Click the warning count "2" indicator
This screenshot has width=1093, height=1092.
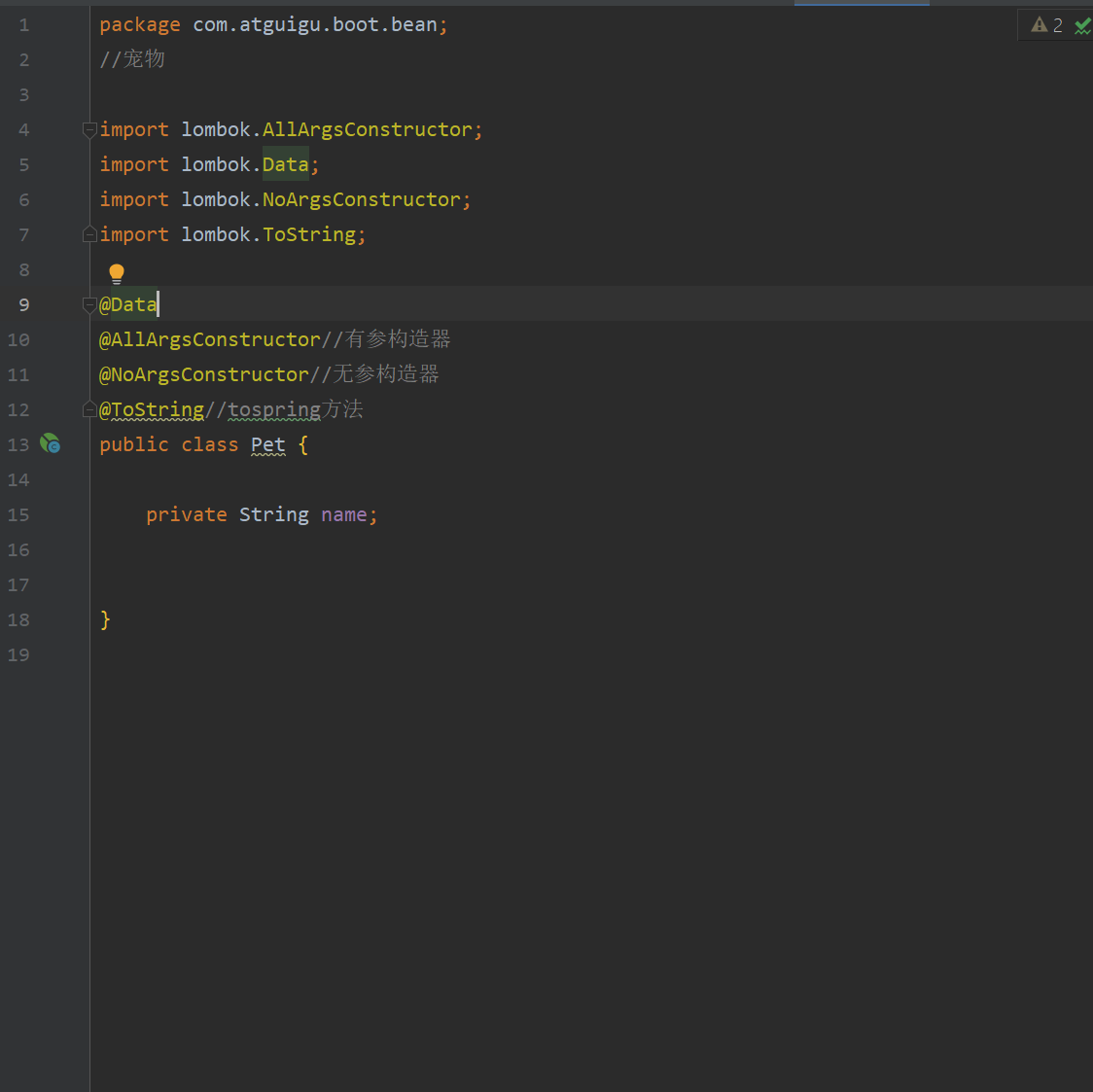(x=1056, y=24)
